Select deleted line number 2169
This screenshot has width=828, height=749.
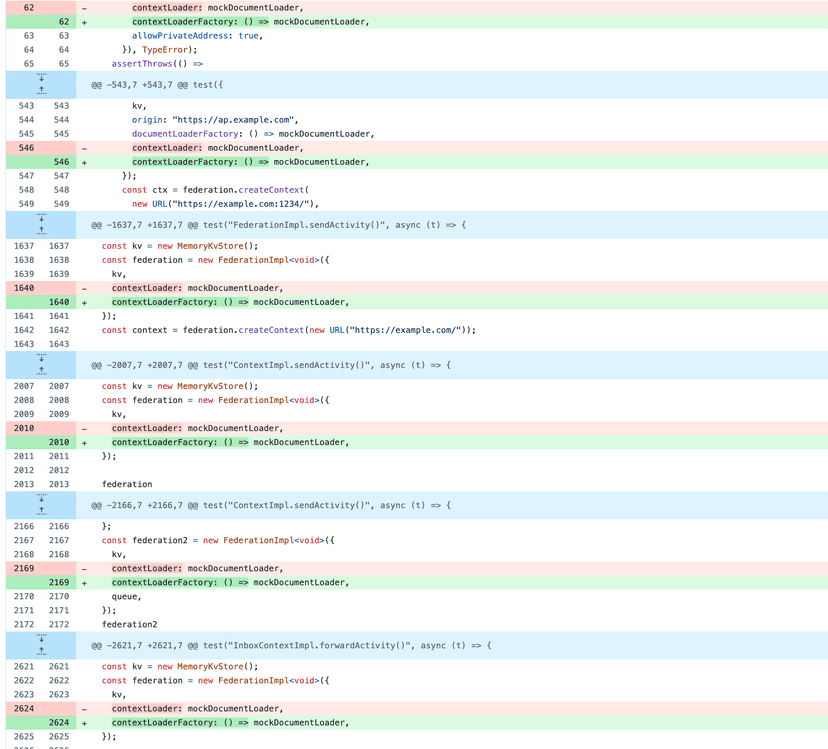[x=25, y=568]
